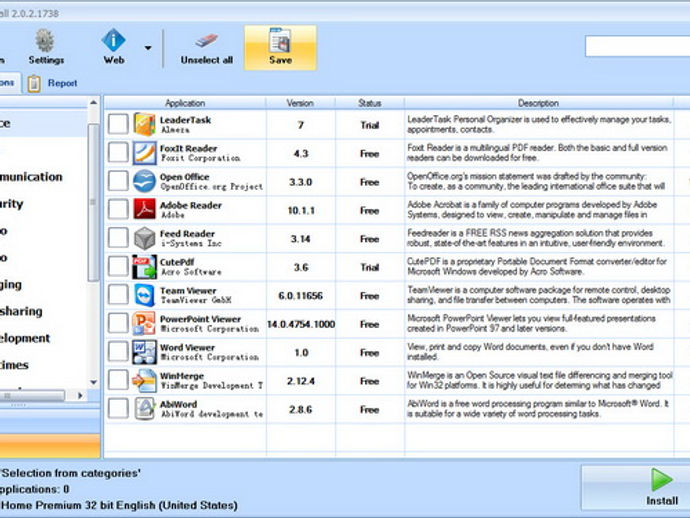The width and height of the screenshot is (690, 518).
Task: Tick the Word Viewer checkbox
Action: tap(118, 352)
